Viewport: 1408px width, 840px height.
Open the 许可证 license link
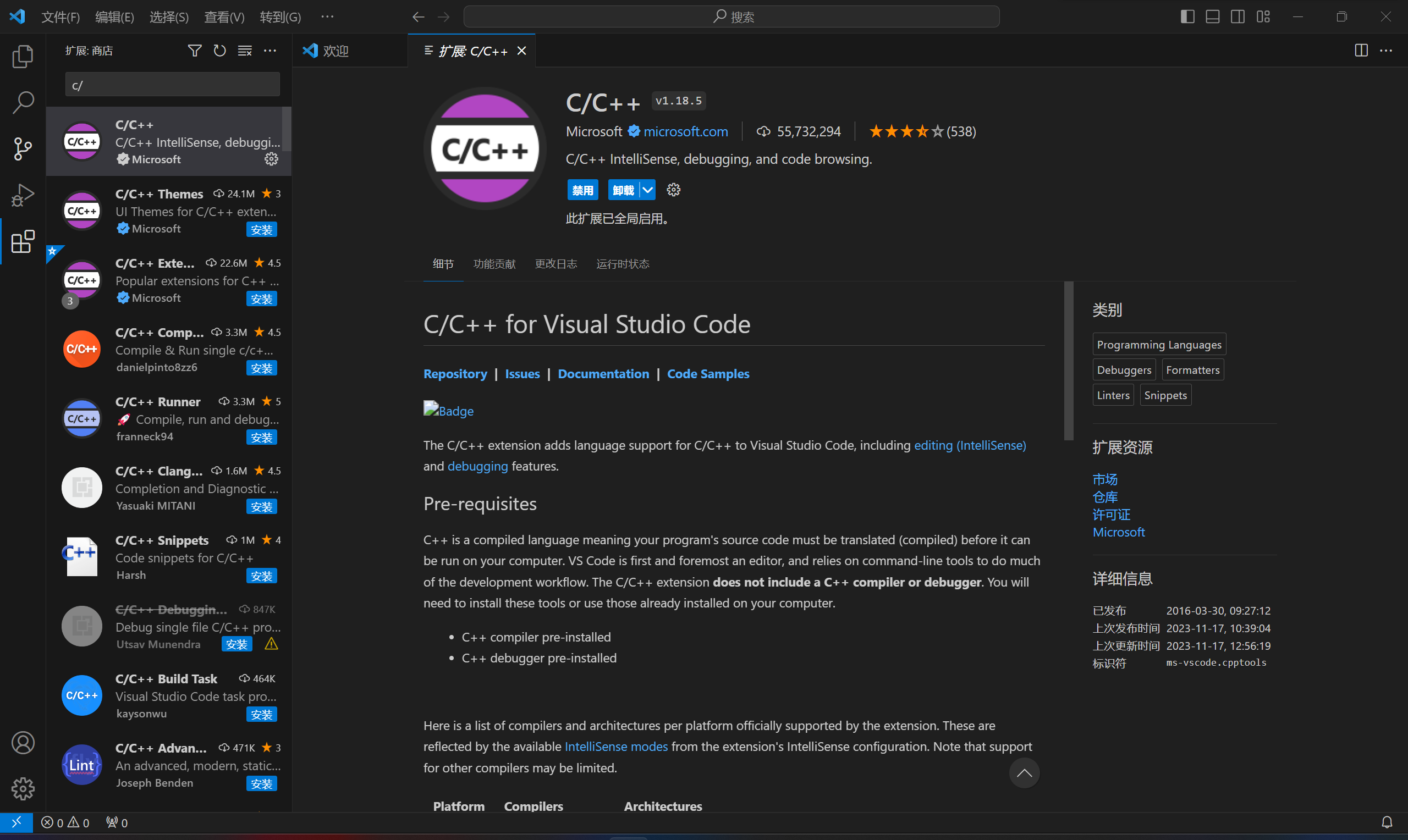click(1112, 515)
